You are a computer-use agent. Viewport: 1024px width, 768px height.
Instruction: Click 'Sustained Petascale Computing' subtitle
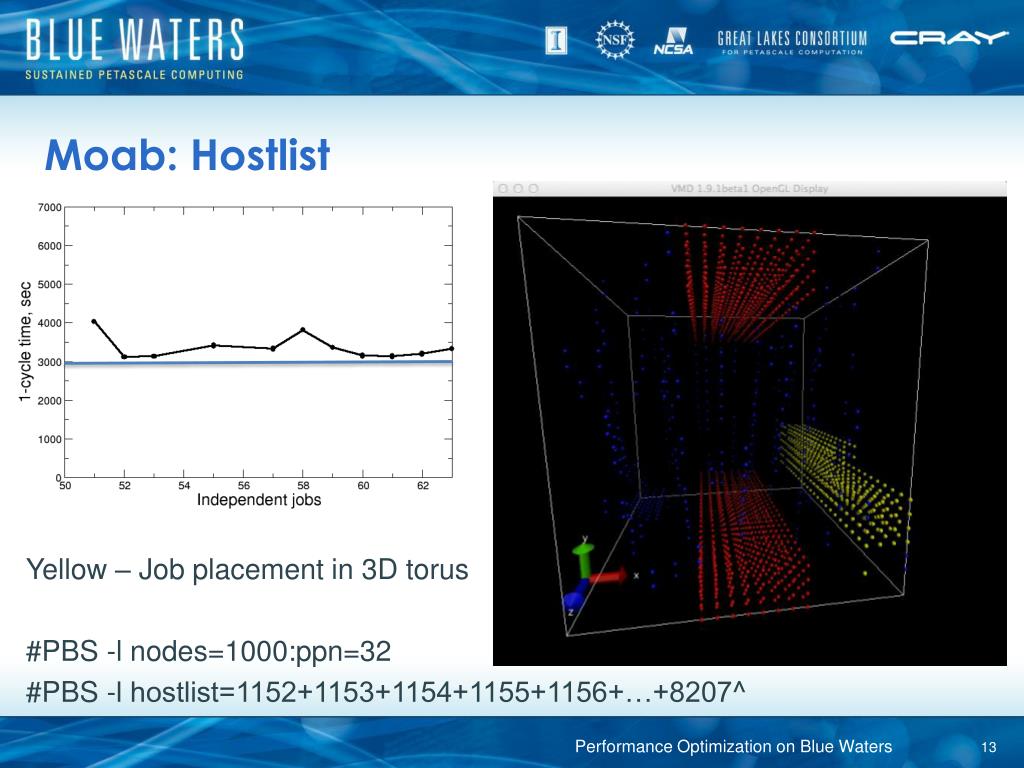tap(135, 74)
